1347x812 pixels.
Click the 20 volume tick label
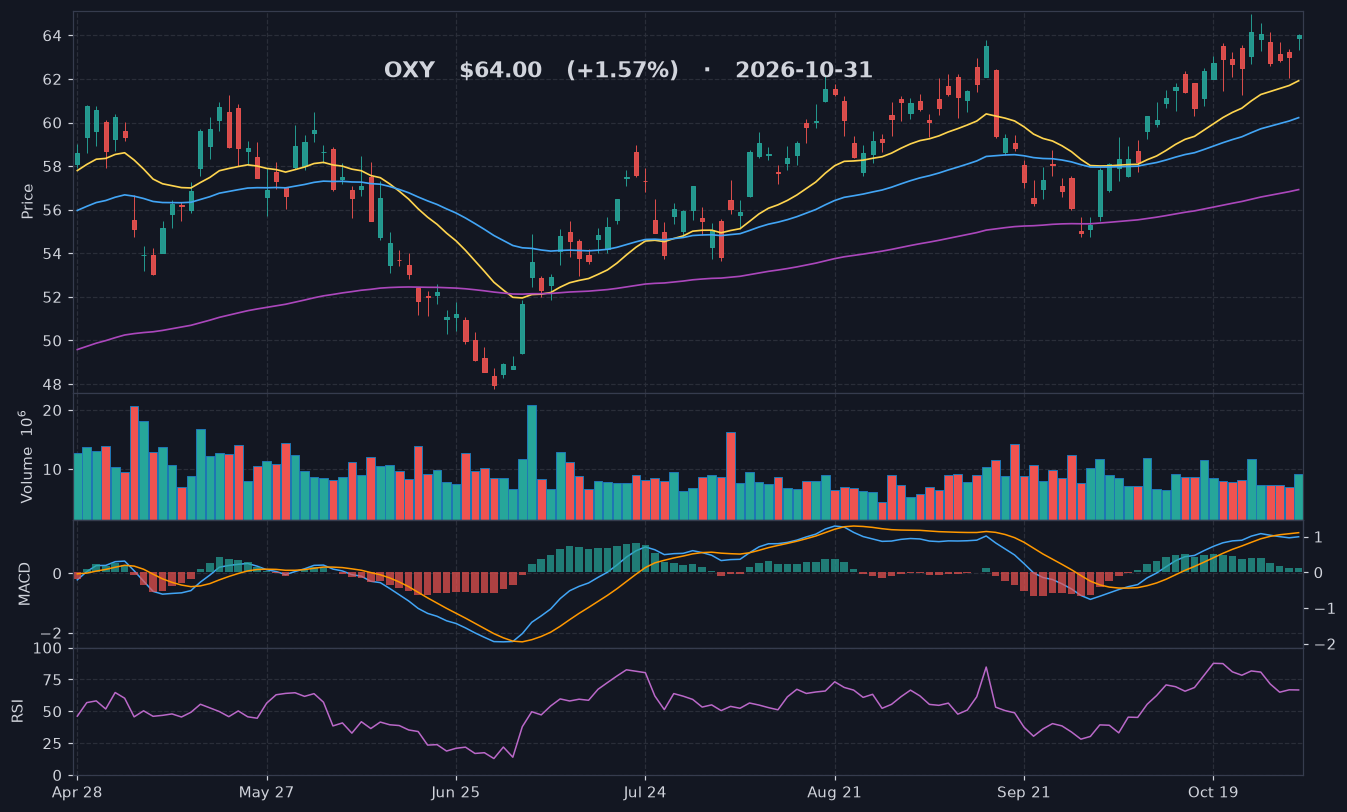pyautogui.click(x=52, y=411)
